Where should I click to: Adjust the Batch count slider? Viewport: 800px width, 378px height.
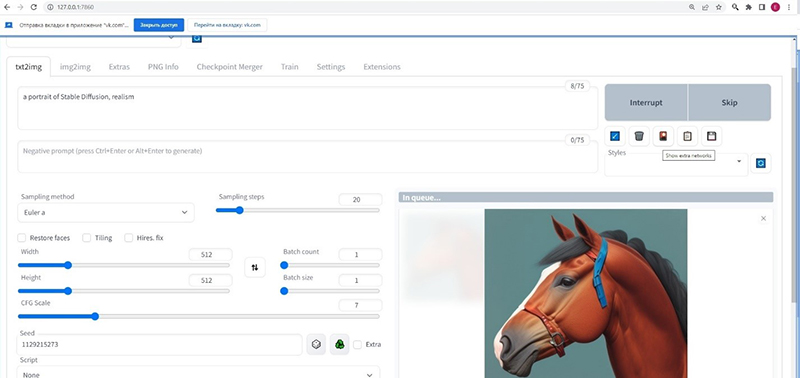330,265
